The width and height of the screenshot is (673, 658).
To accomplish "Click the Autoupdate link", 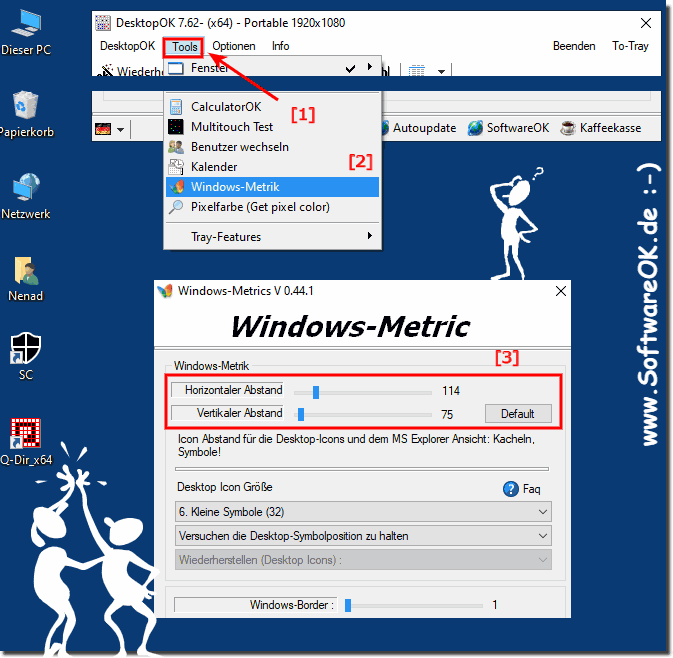I will 424,128.
